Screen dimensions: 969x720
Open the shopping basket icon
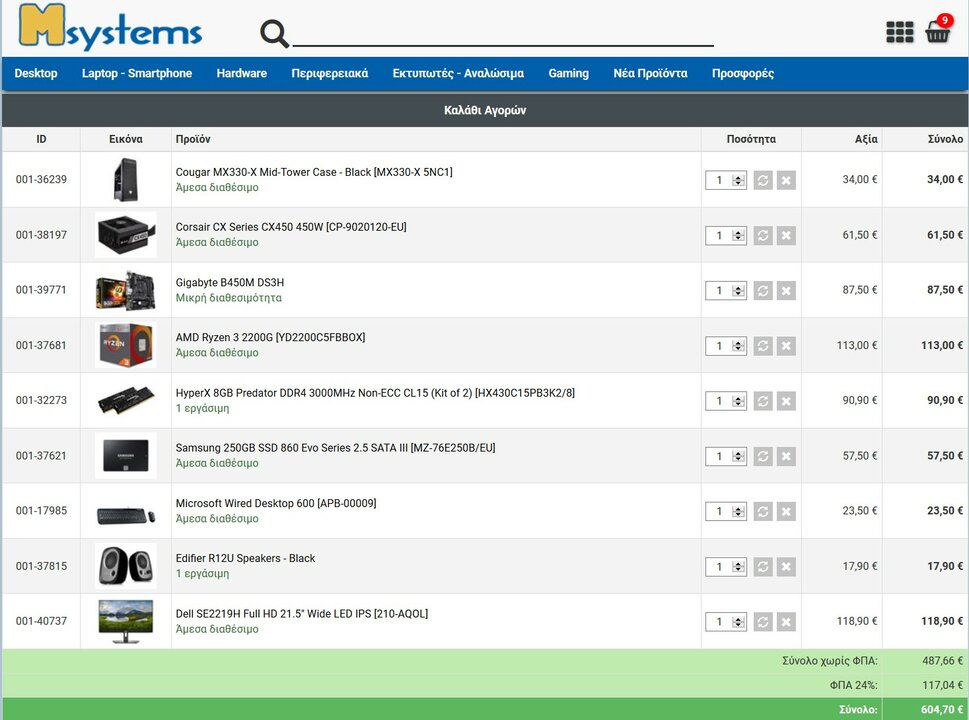click(937, 30)
